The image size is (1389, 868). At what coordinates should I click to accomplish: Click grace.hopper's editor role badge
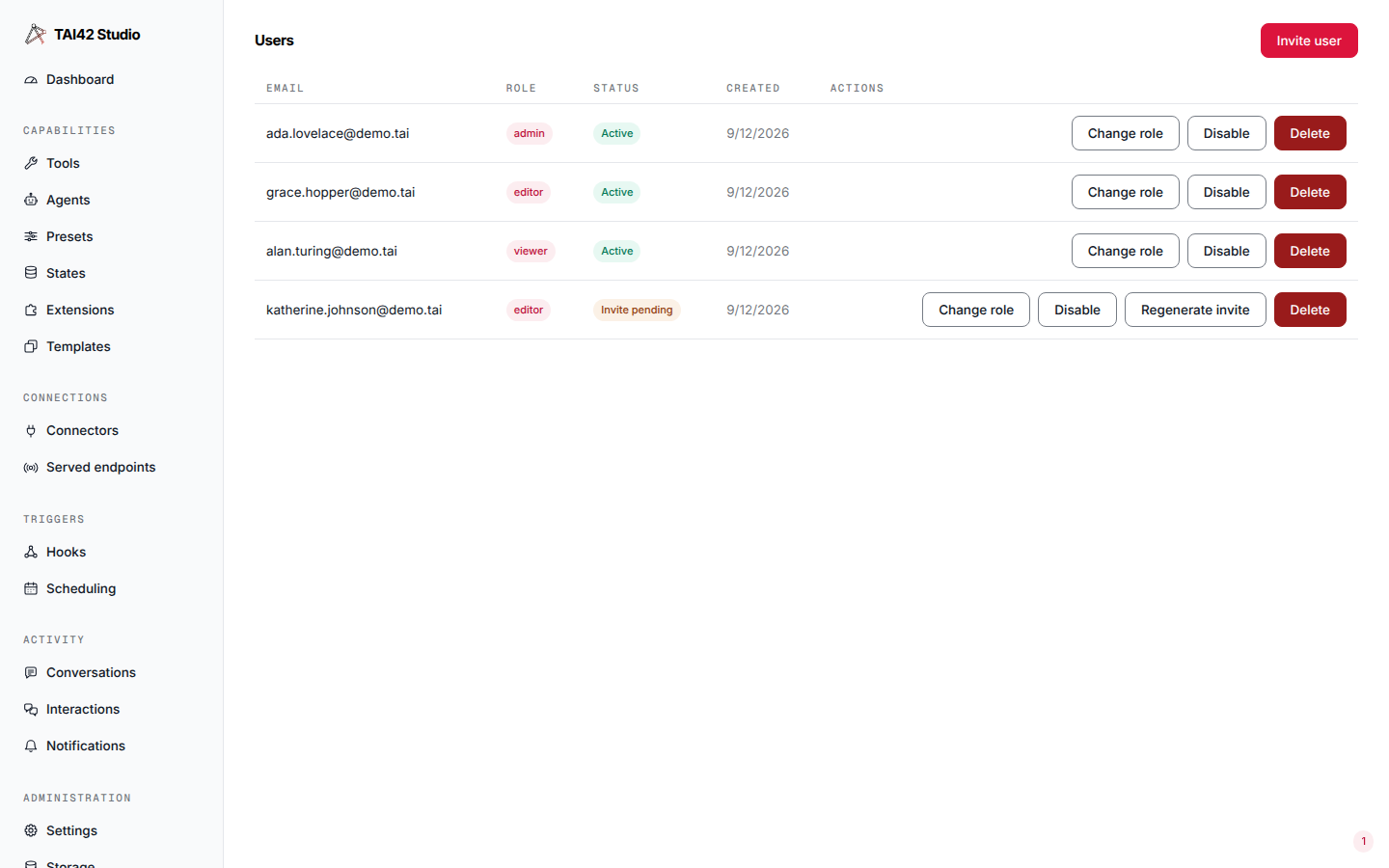point(529,192)
